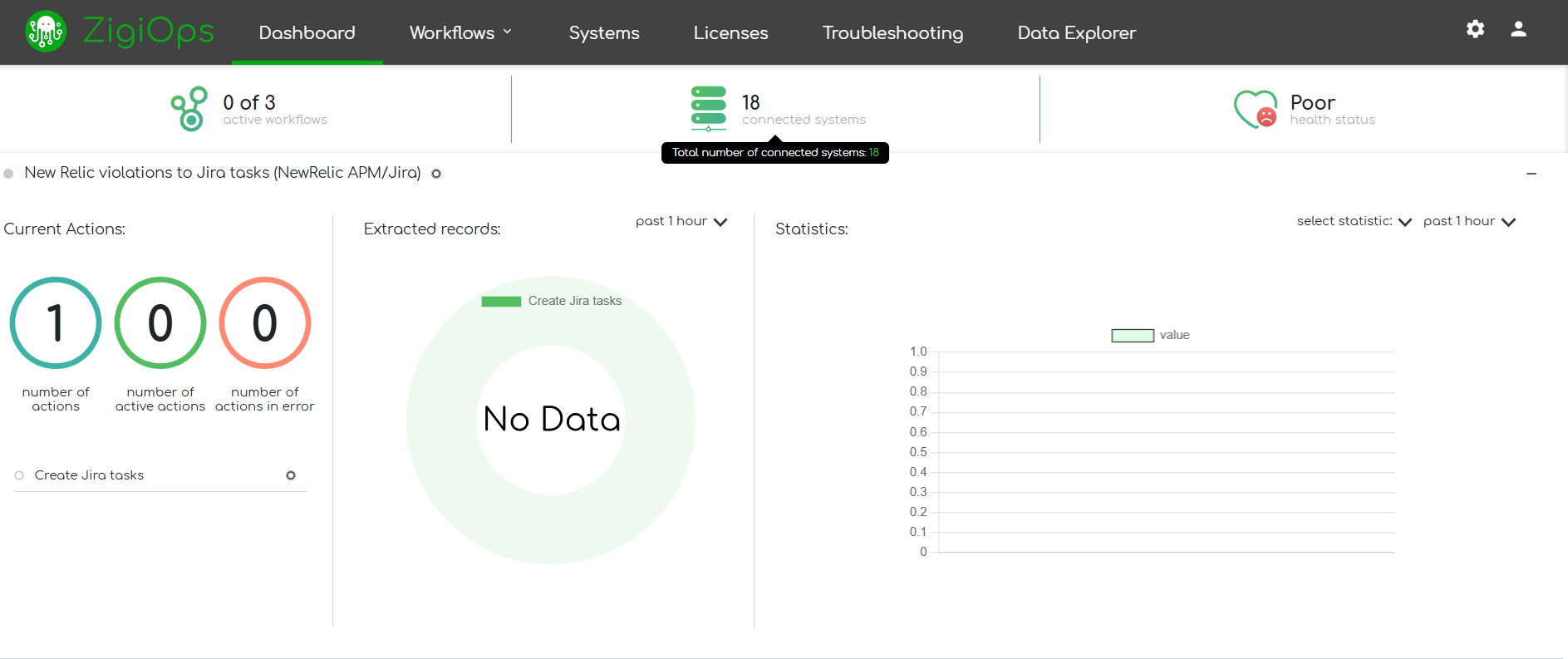Click the active workflows nodes icon
The height and width of the screenshot is (659, 1568).
pos(189,109)
